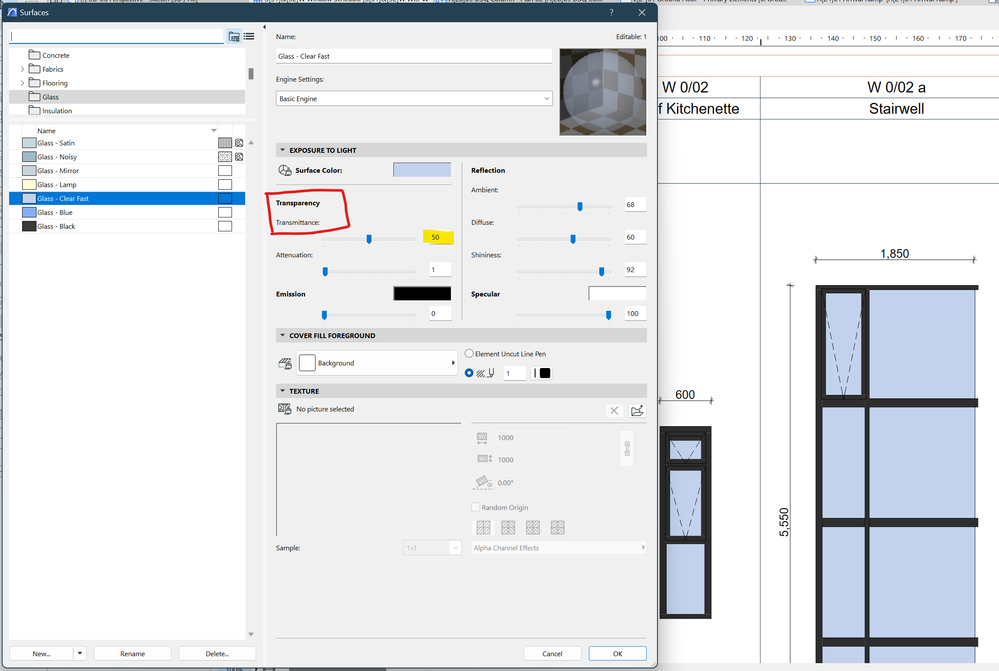Collapse the Cover Fill Foreground section
This screenshot has width=999, height=671.
click(x=282, y=335)
